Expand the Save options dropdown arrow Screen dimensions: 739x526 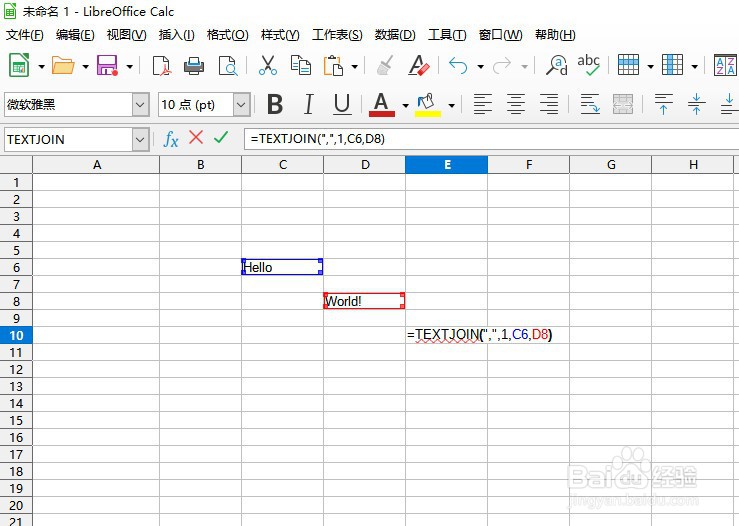click(x=129, y=66)
